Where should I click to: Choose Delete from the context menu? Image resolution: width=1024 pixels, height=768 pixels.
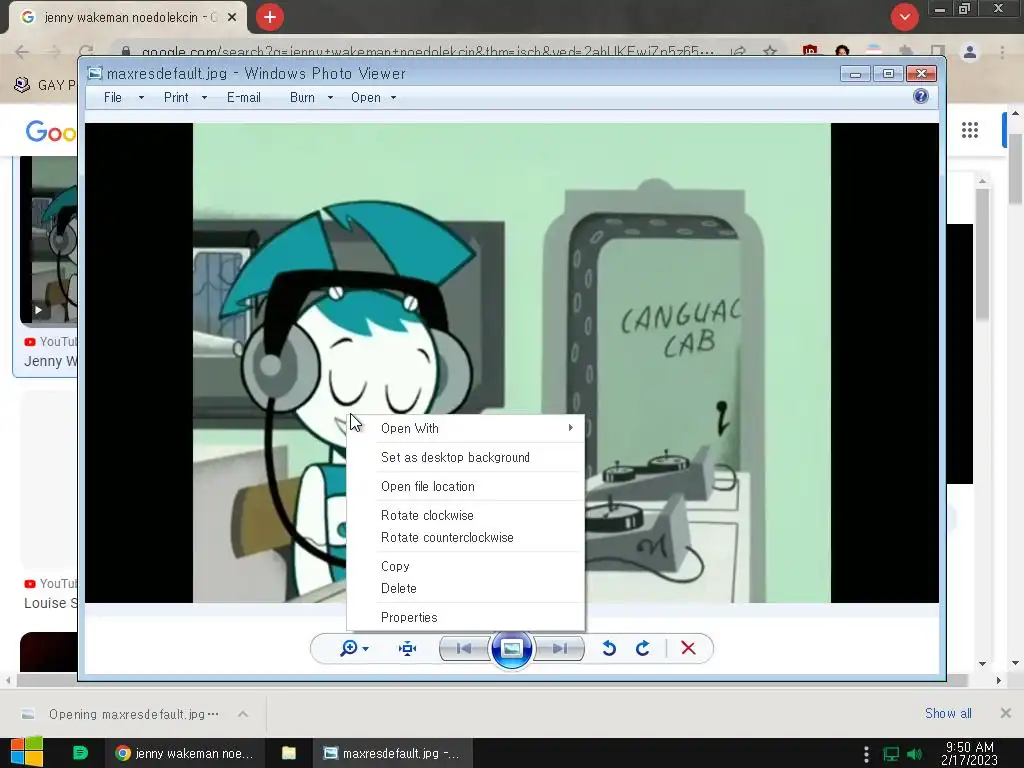pyautogui.click(x=466, y=588)
